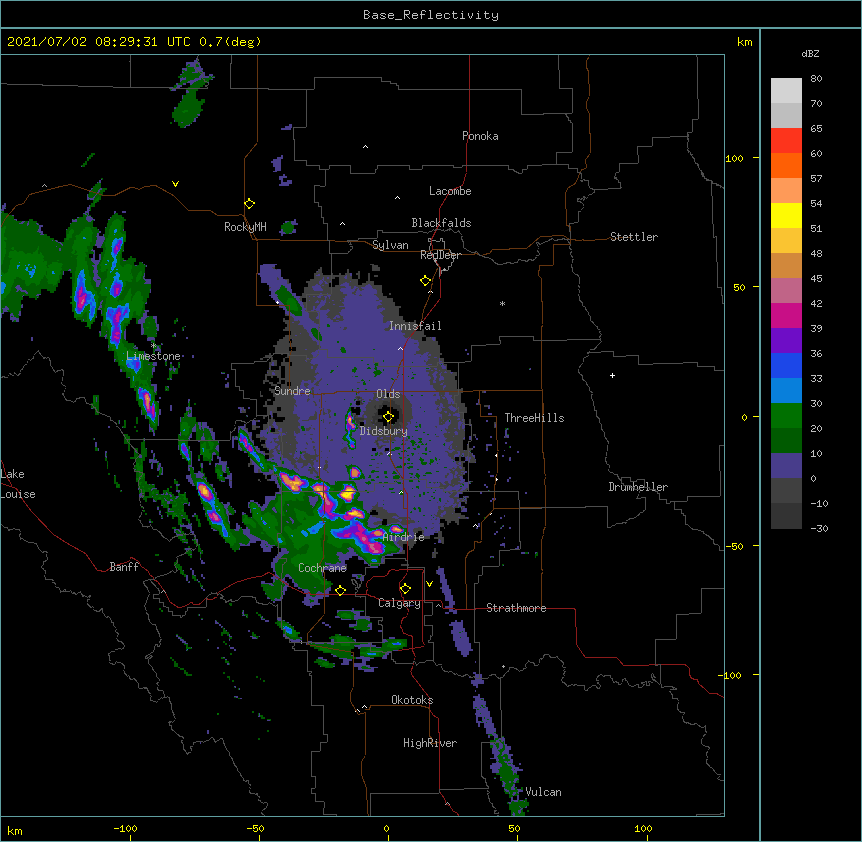Click the white plus marker east of ThreeHills
The height and width of the screenshot is (842, 862).
[612, 375]
